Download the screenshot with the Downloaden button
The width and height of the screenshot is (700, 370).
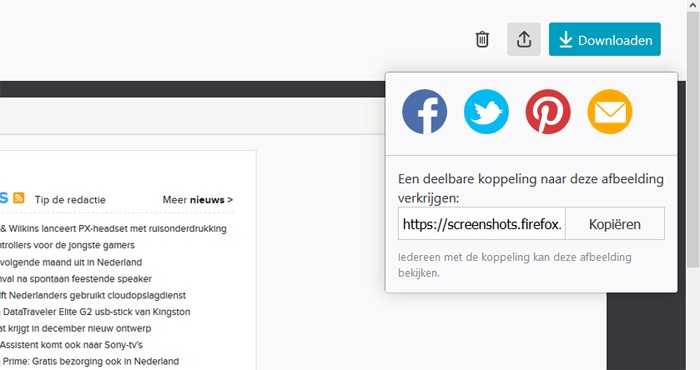coord(604,39)
